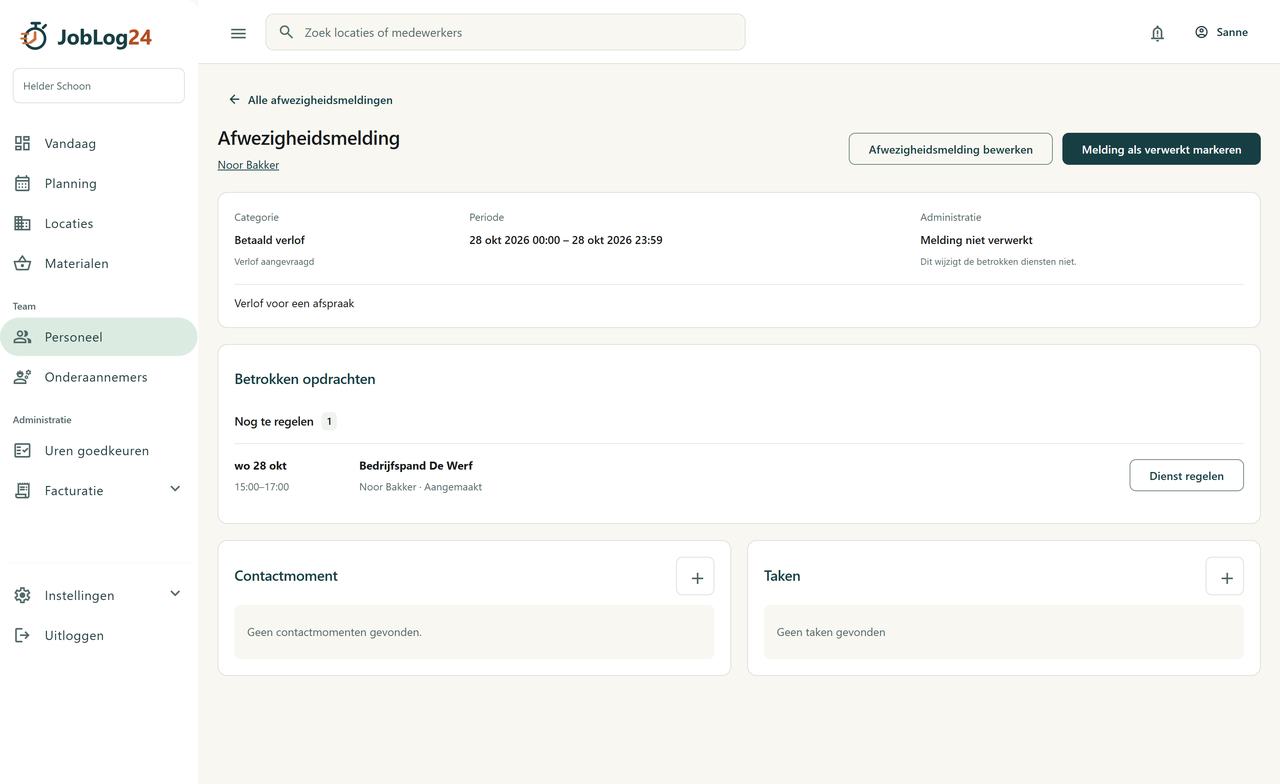Navigate to Uren goedkeuren
The width and height of the screenshot is (1280, 784).
99,451
